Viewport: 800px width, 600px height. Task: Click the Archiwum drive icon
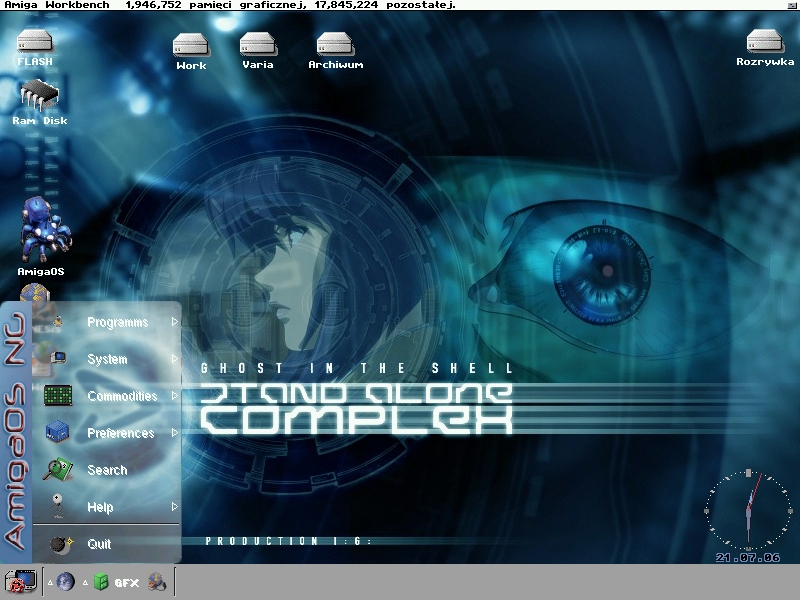click(335, 44)
